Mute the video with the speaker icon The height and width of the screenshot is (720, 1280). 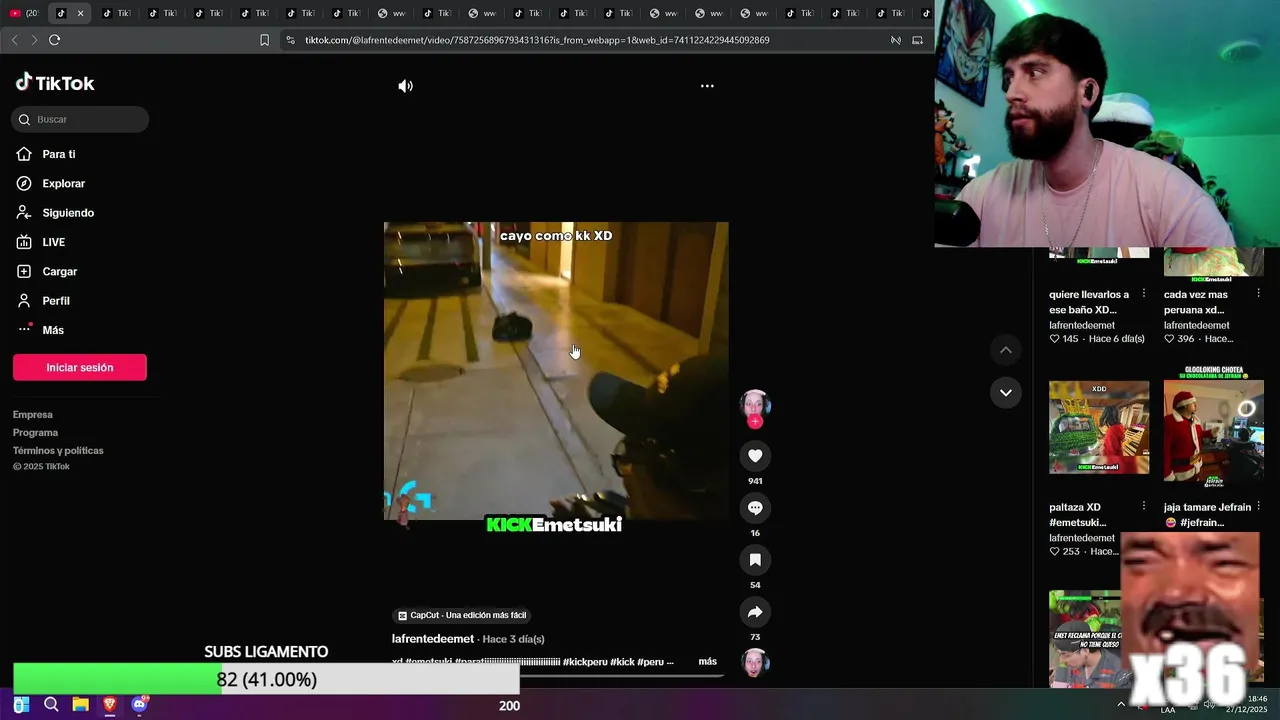pyautogui.click(x=405, y=86)
